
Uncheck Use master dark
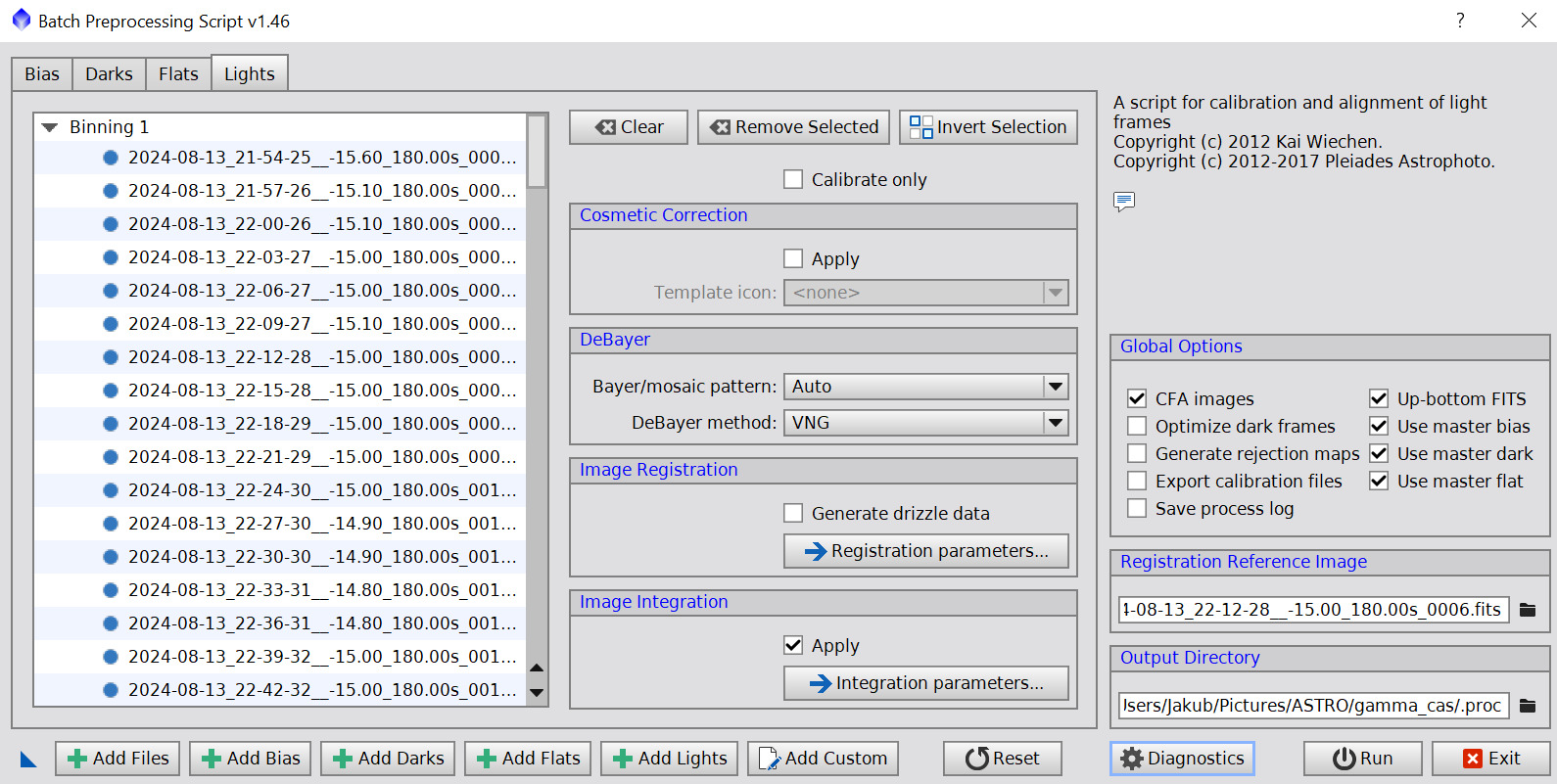(1379, 453)
